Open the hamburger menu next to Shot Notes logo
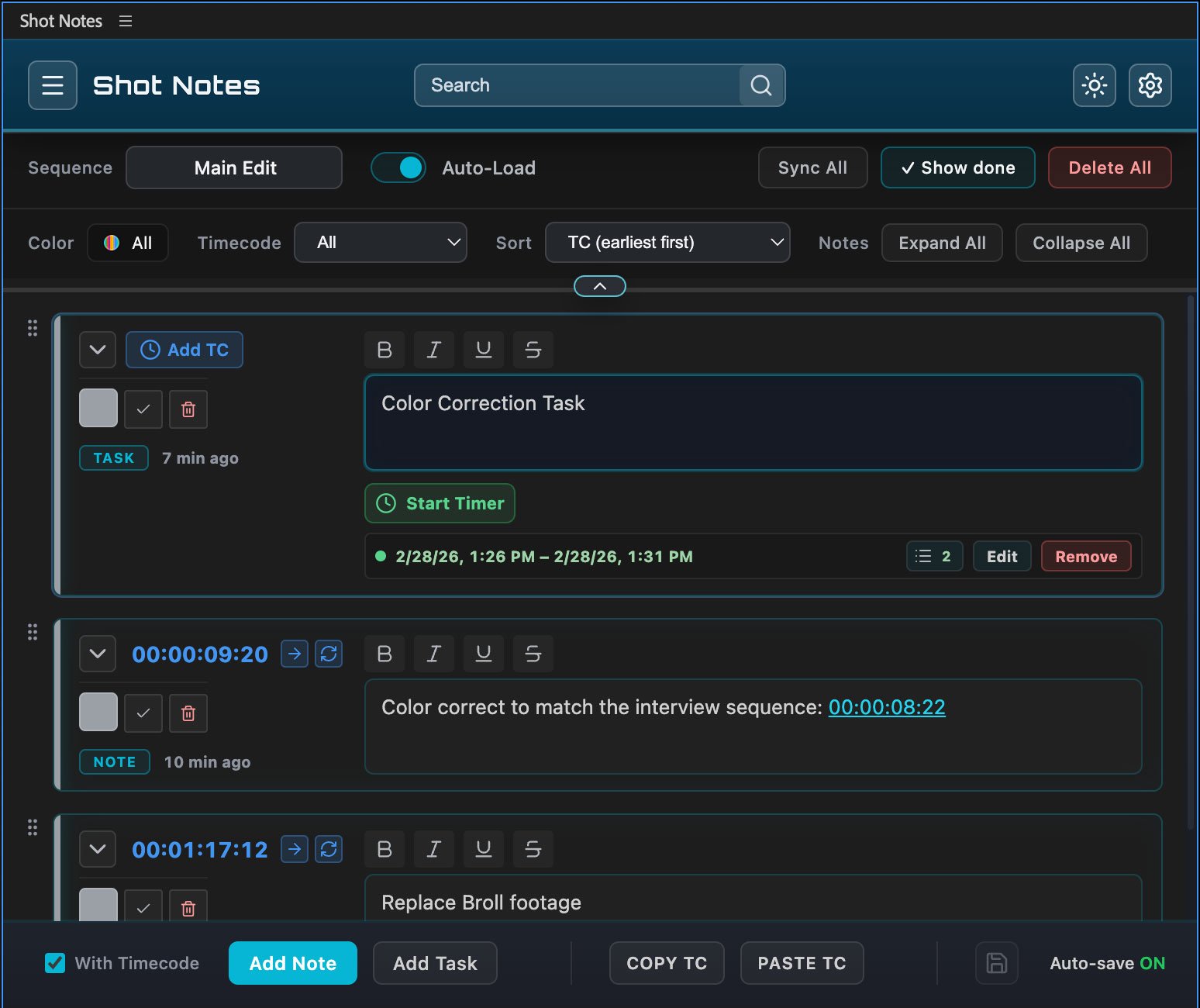1200x1008 pixels. pos(53,85)
